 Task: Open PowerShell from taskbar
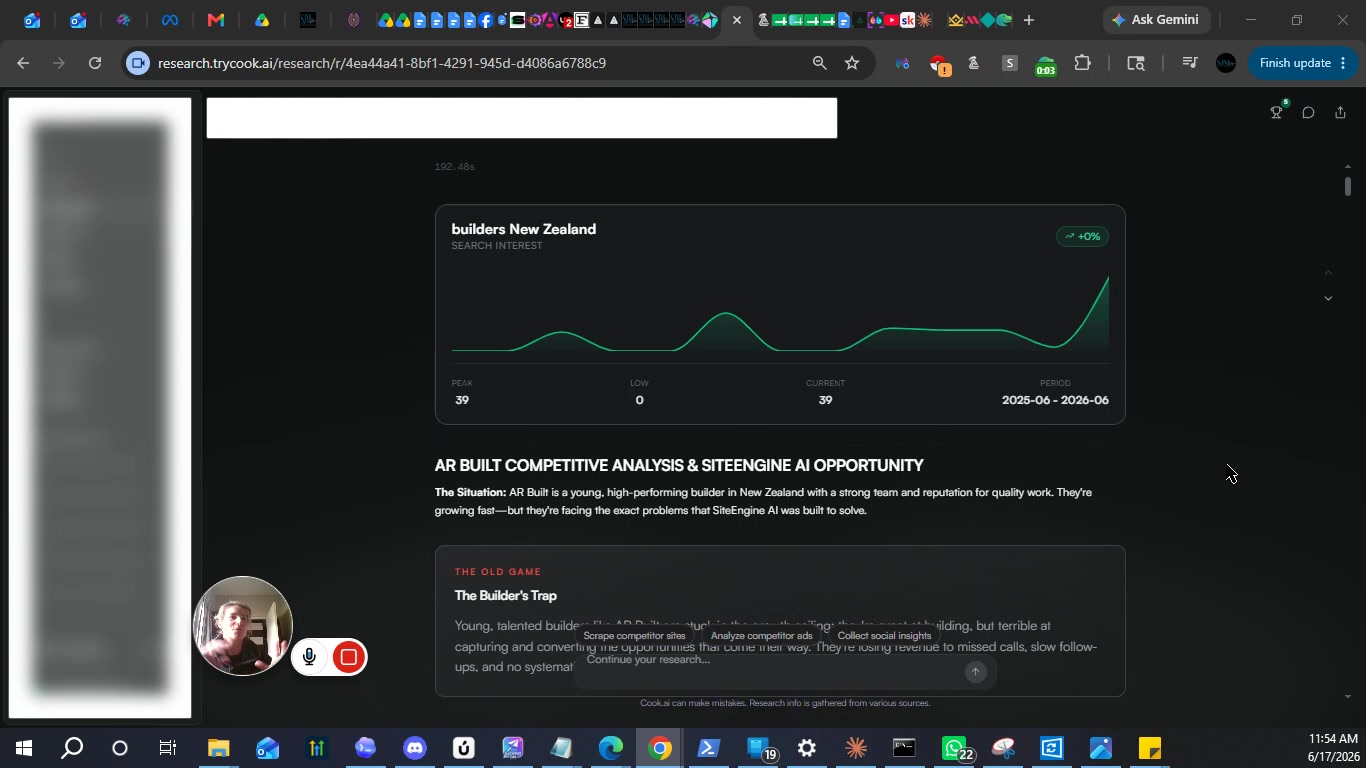(708, 748)
